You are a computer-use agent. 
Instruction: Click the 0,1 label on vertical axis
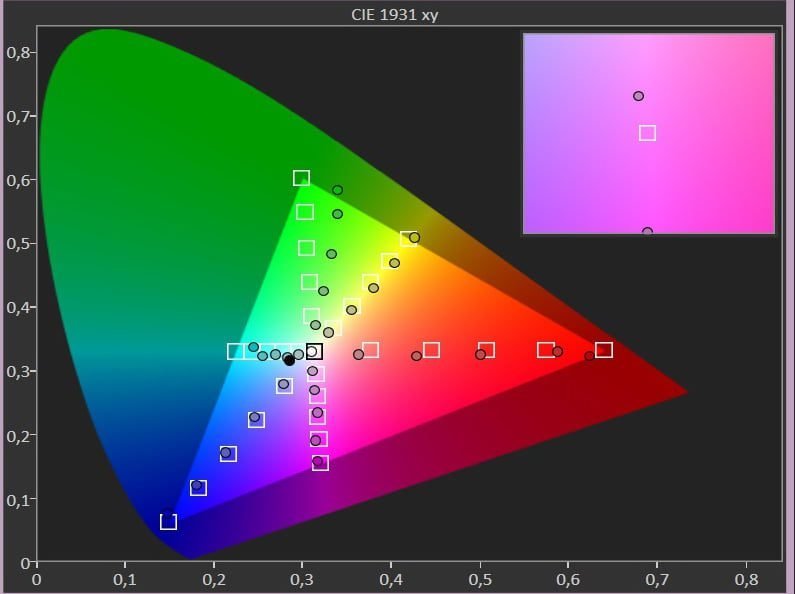(x=18, y=499)
